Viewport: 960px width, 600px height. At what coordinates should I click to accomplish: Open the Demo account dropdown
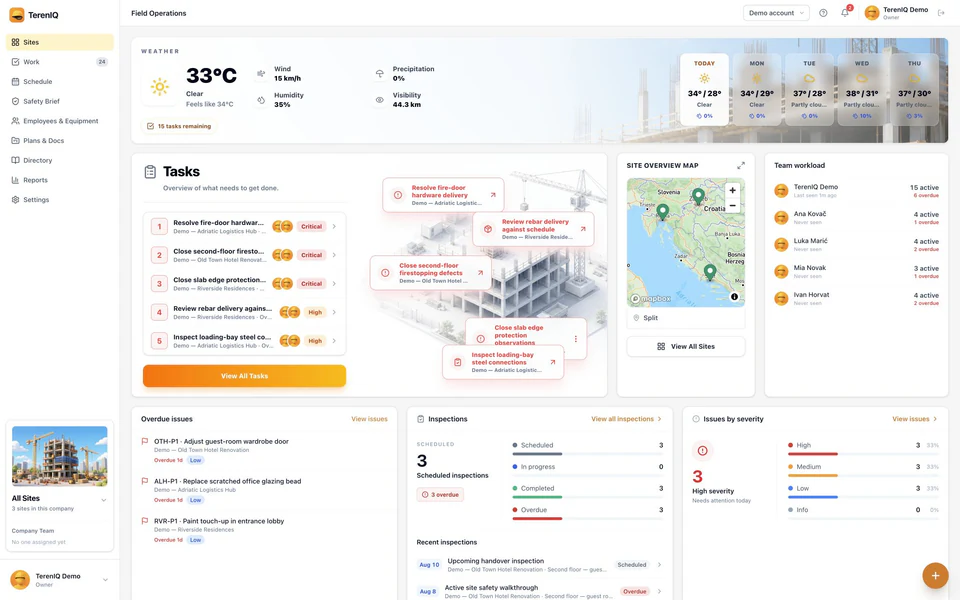click(x=776, y=13)
